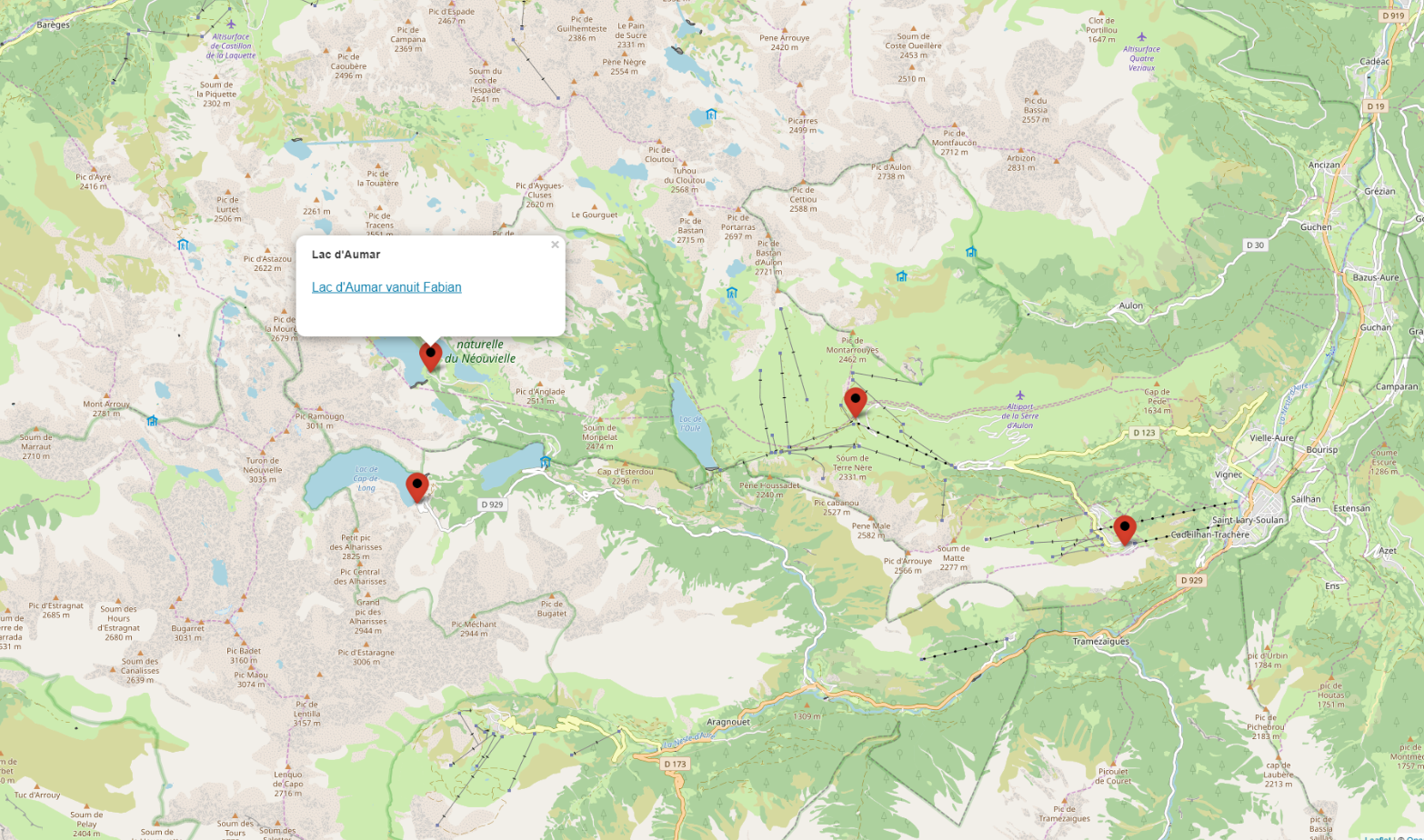Select the Altisurface Quatre Veziaux airplane icon
Viewport: 1424px width, 840px height.
point(1141,37)
